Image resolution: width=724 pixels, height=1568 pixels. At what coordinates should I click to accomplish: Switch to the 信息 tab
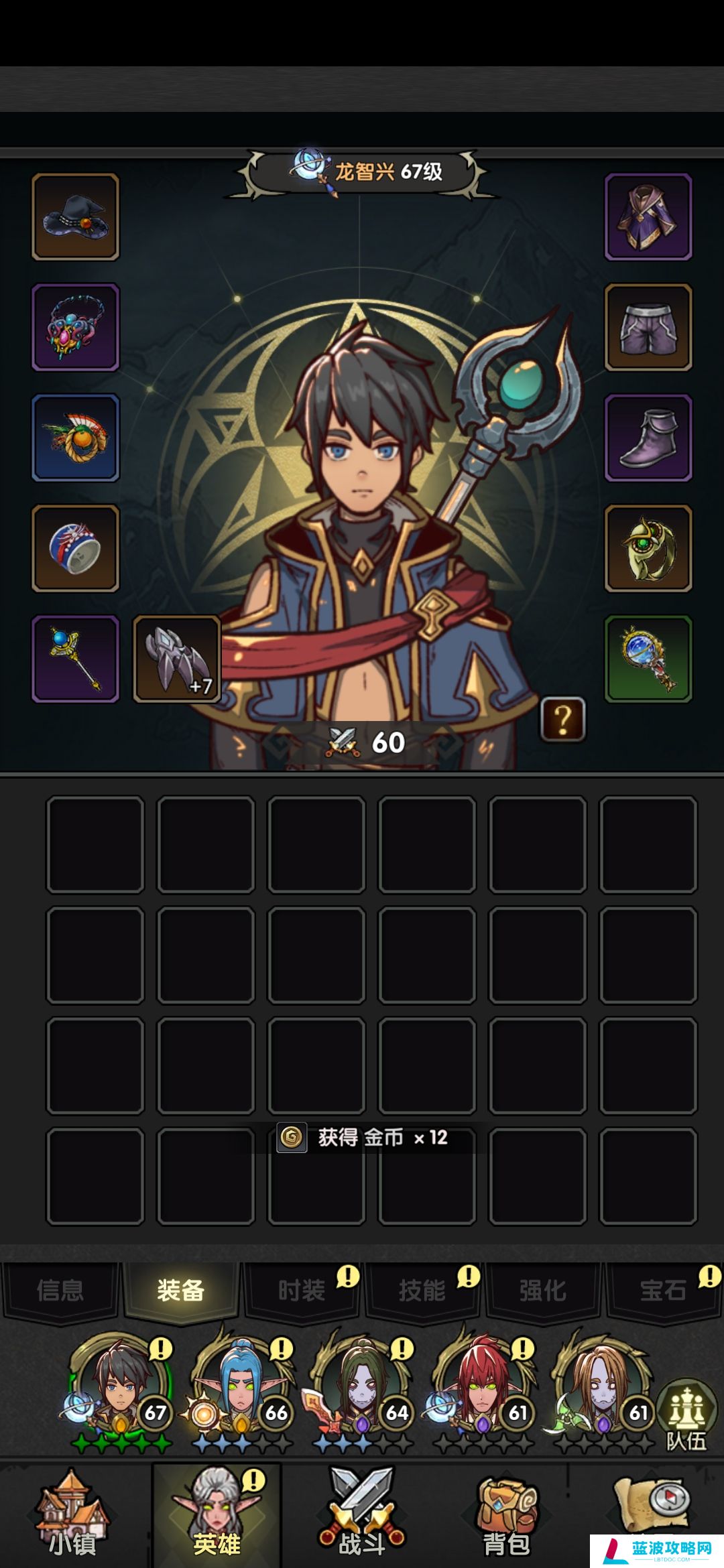(60, 1290)
